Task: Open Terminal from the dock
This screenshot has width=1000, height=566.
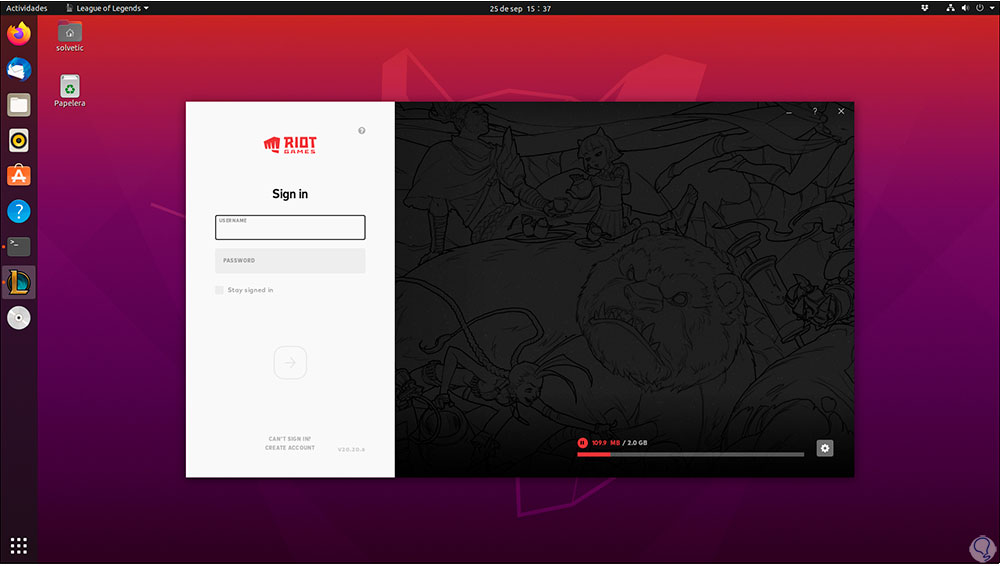Action: [x=18, y=246]
